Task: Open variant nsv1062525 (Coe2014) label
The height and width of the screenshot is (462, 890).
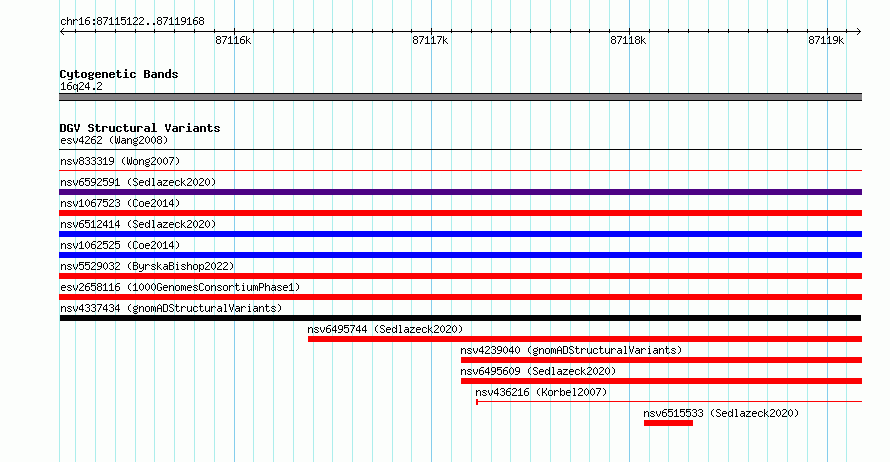Action: tap(120, 245)
